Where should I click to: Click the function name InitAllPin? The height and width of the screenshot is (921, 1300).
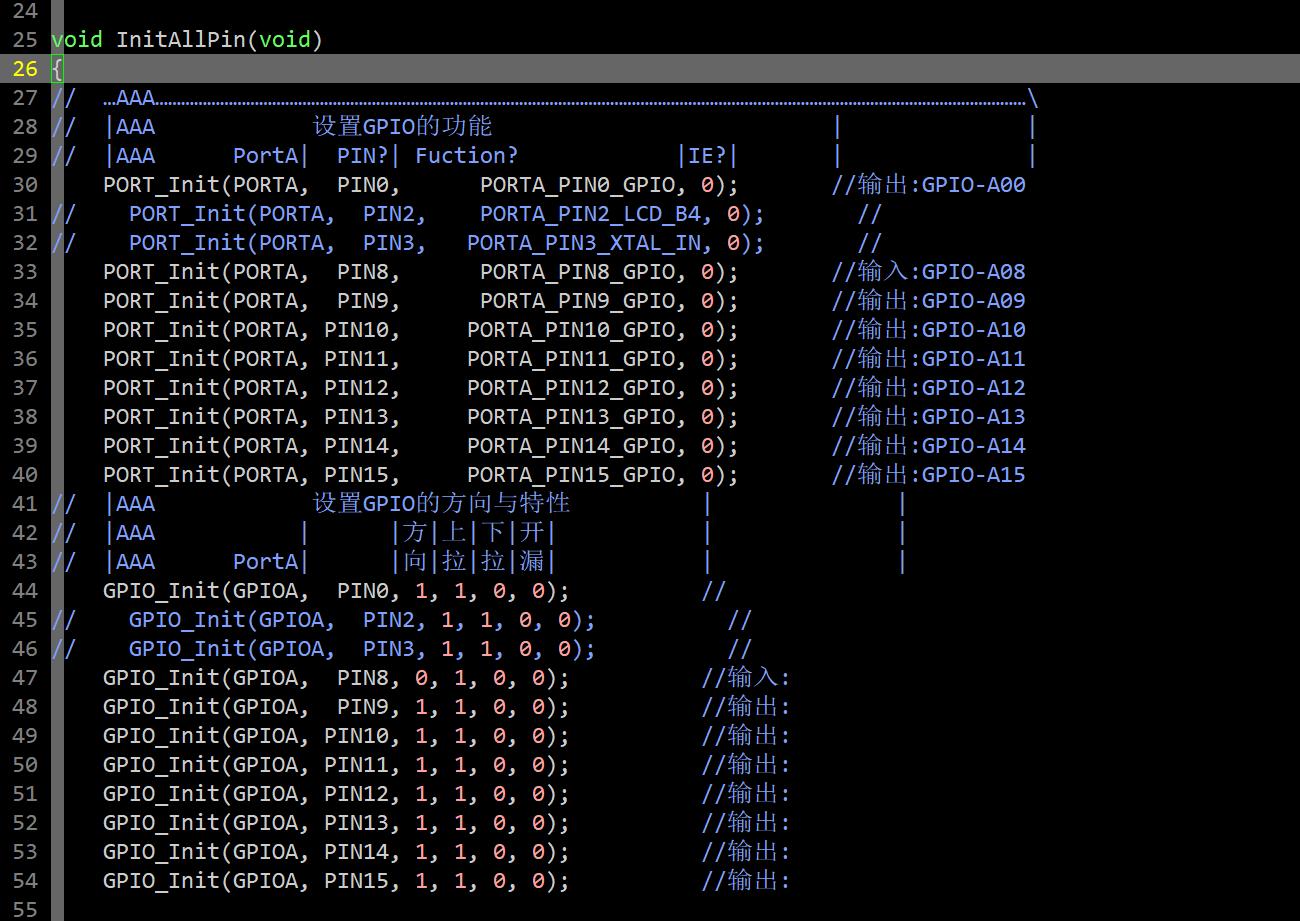tap(181, 40)
